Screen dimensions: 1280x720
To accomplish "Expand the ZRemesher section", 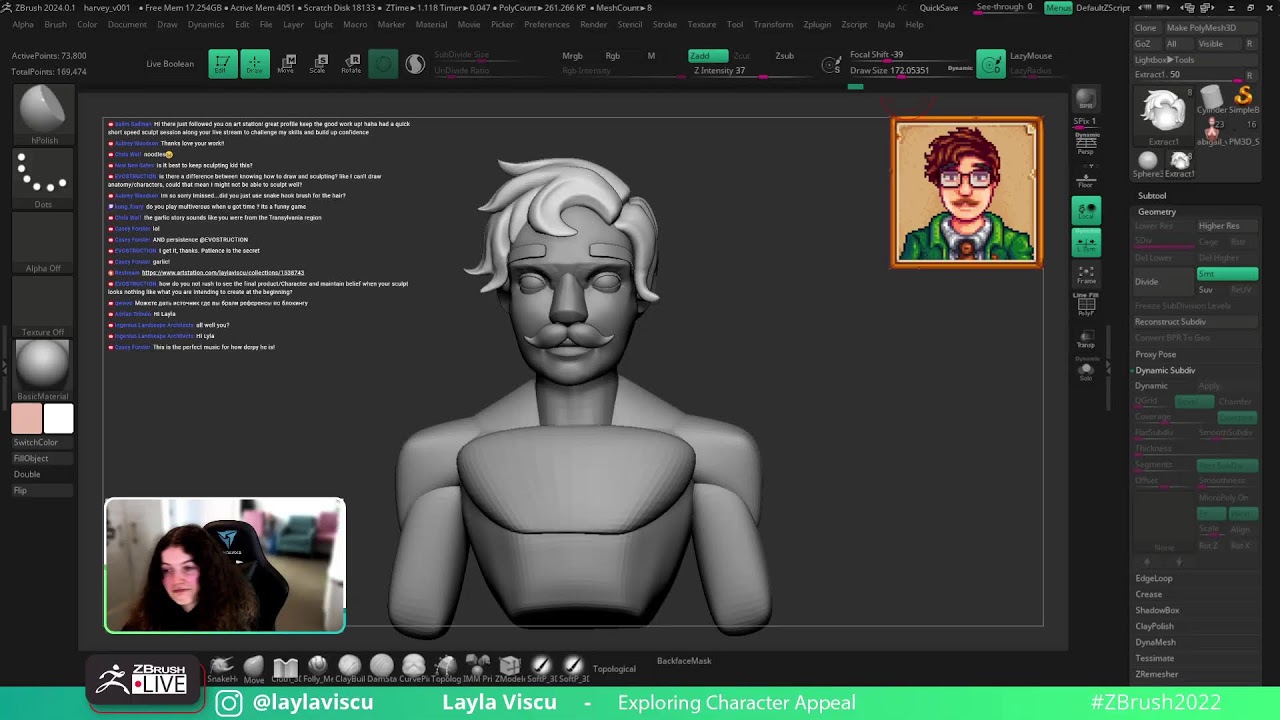I will [1157, 674].
